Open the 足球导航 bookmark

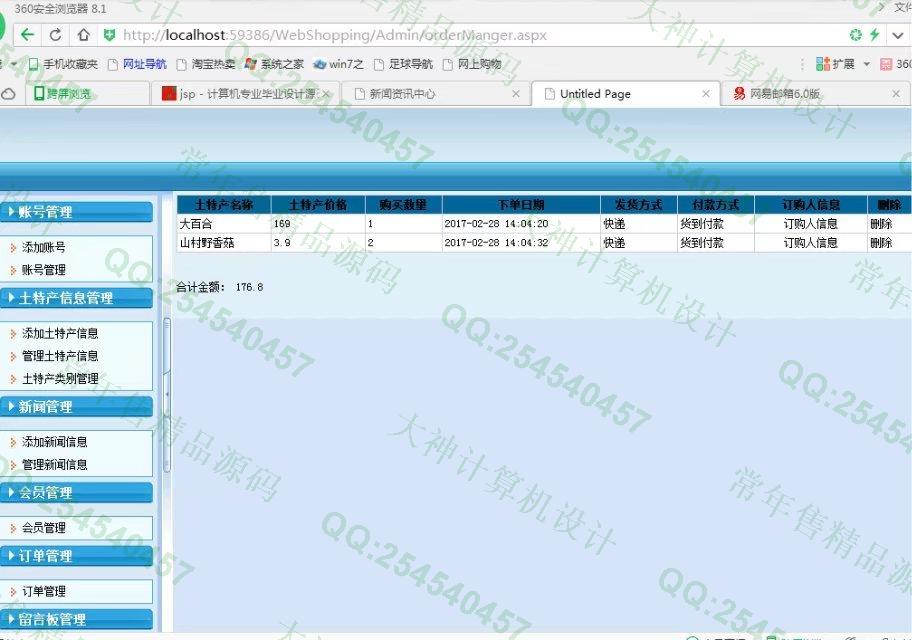403,64
